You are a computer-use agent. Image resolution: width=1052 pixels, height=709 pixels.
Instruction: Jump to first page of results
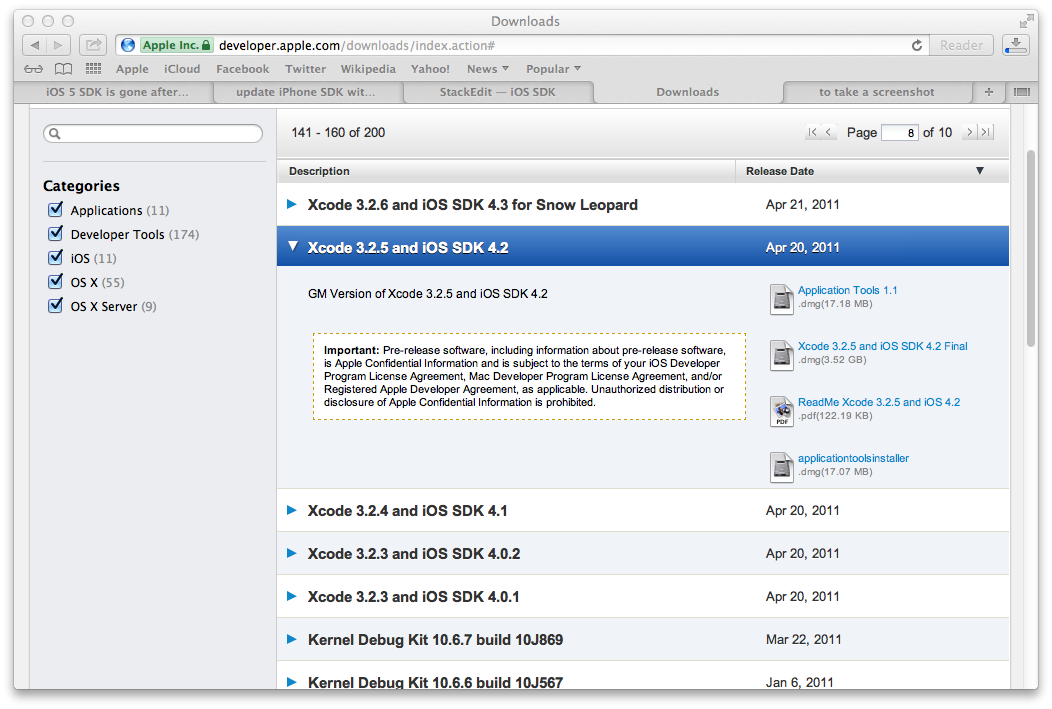(812, 132)
